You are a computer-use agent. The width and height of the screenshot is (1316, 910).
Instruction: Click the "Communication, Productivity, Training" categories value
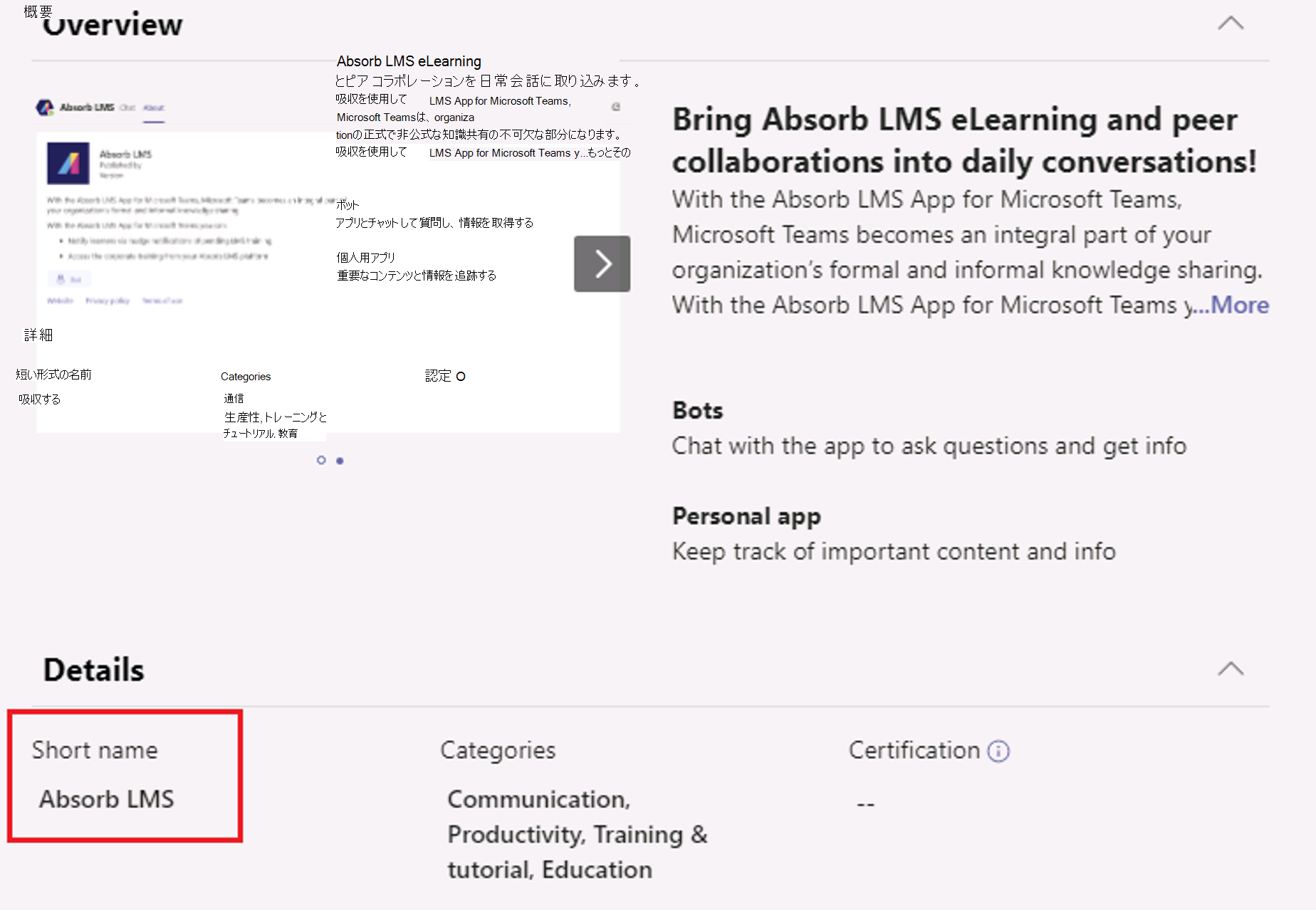pos(578,835)
